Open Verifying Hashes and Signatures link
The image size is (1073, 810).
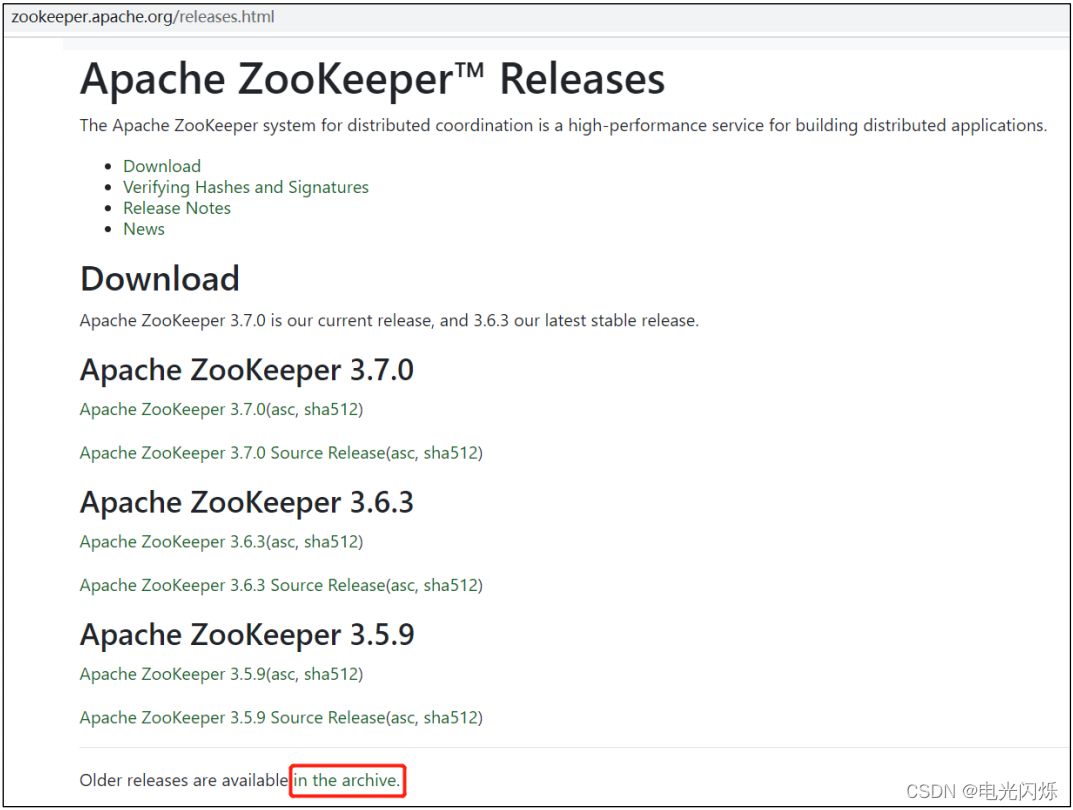pyautogui.click(x=245, y=187)
